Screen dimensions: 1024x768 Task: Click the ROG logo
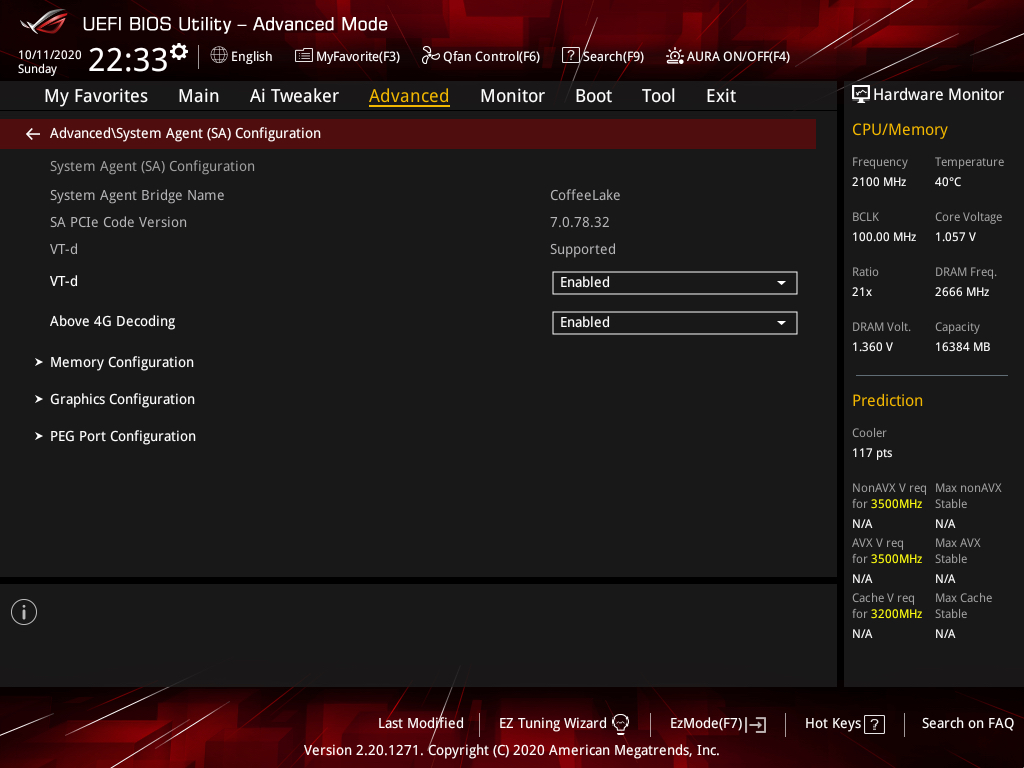[44, 22]
